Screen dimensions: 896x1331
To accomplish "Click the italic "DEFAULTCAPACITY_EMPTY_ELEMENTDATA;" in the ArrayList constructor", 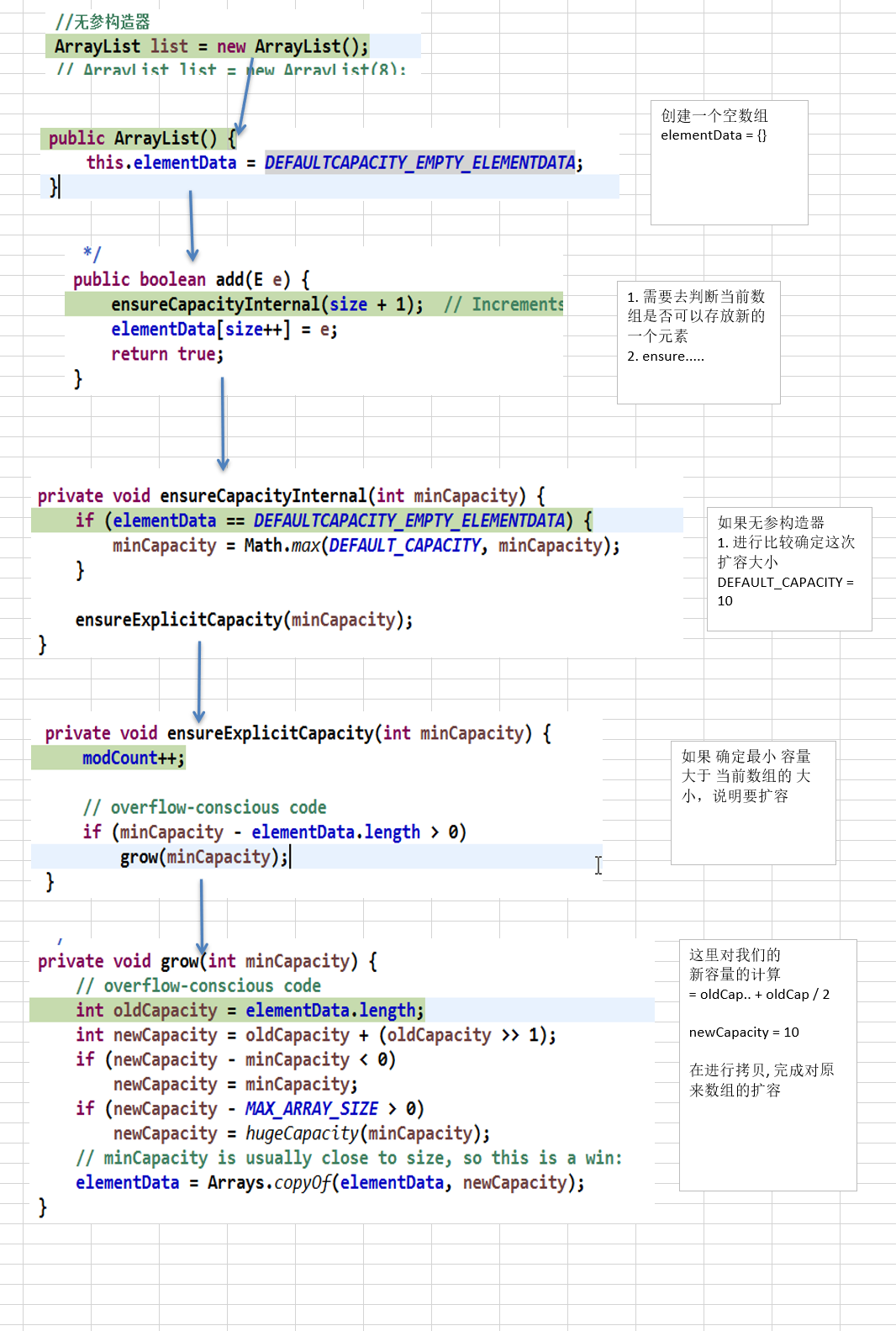I will click(x=424, y=162).
